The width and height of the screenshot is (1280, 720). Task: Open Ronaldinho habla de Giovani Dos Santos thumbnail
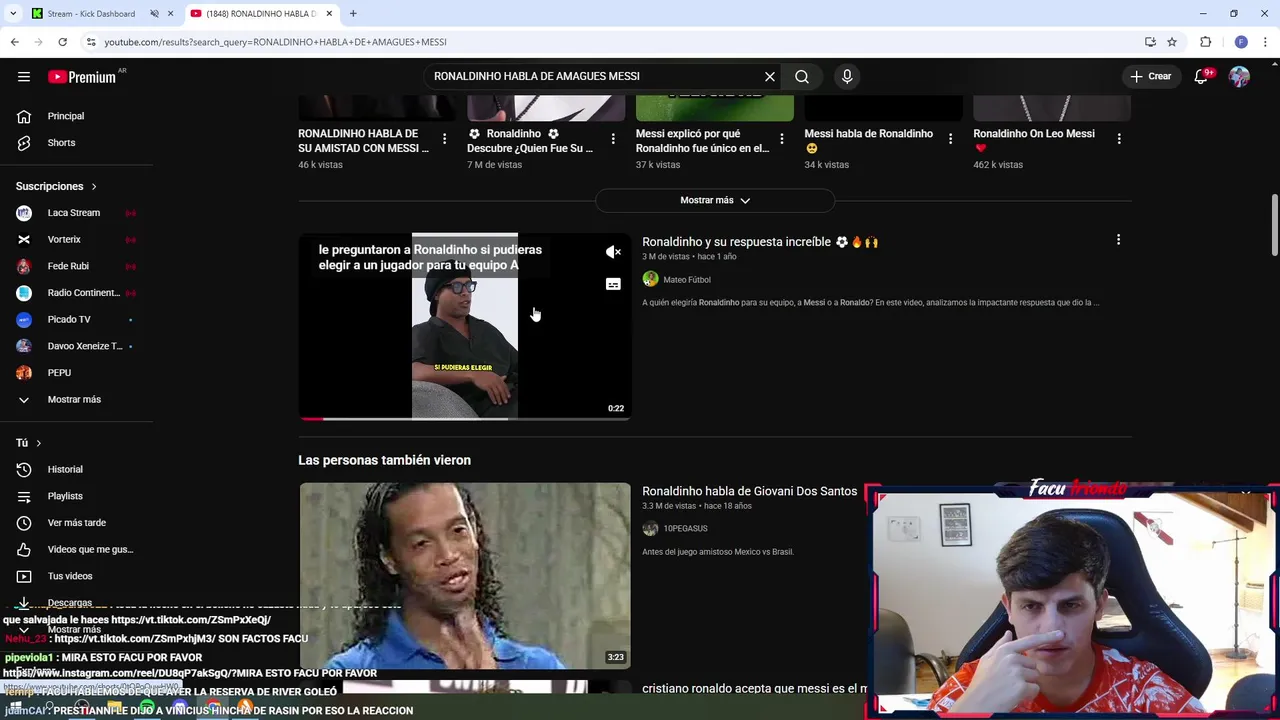click(x=465, y=576)
